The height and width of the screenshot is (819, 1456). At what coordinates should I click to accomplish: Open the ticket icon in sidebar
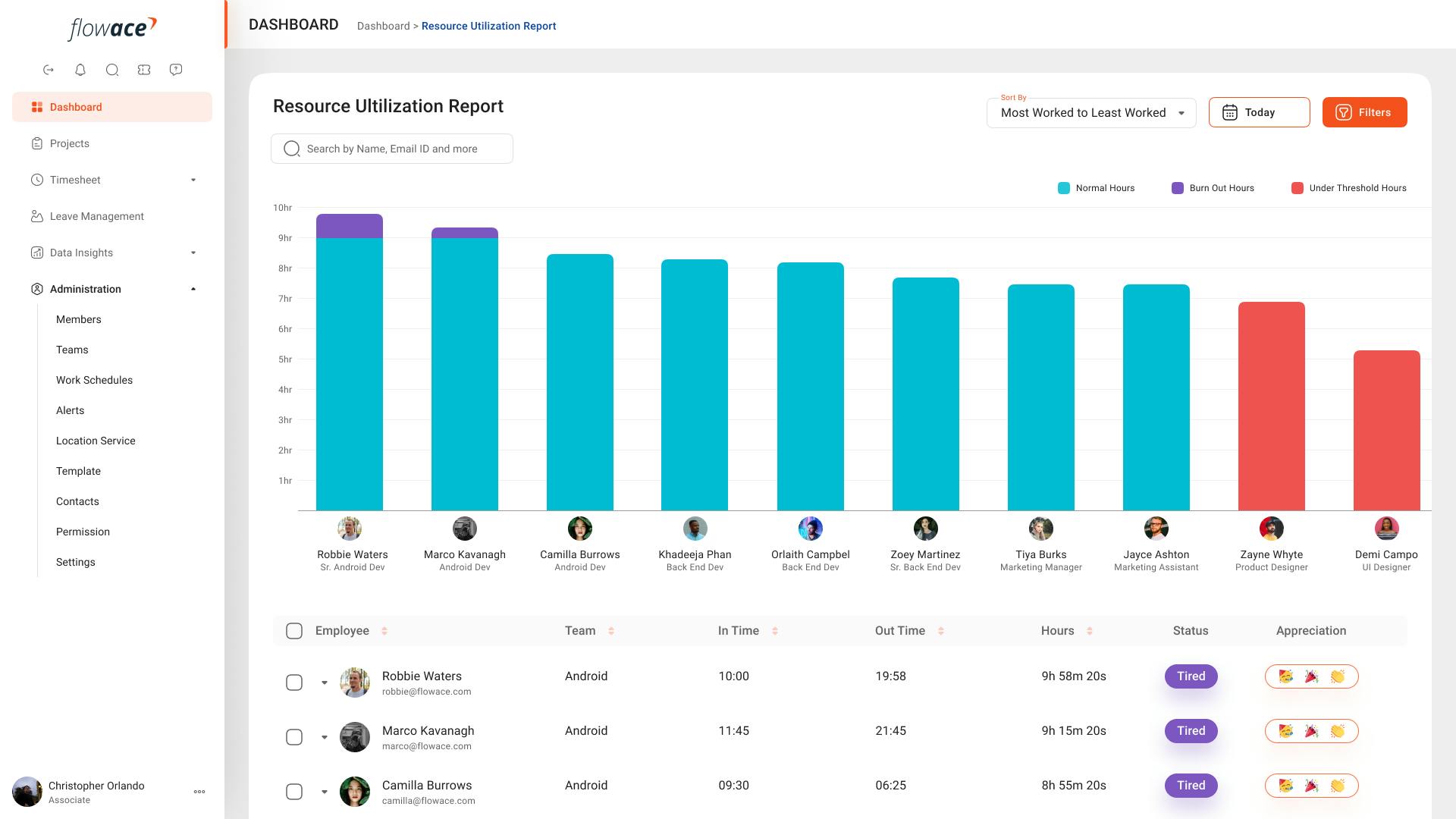144,70
